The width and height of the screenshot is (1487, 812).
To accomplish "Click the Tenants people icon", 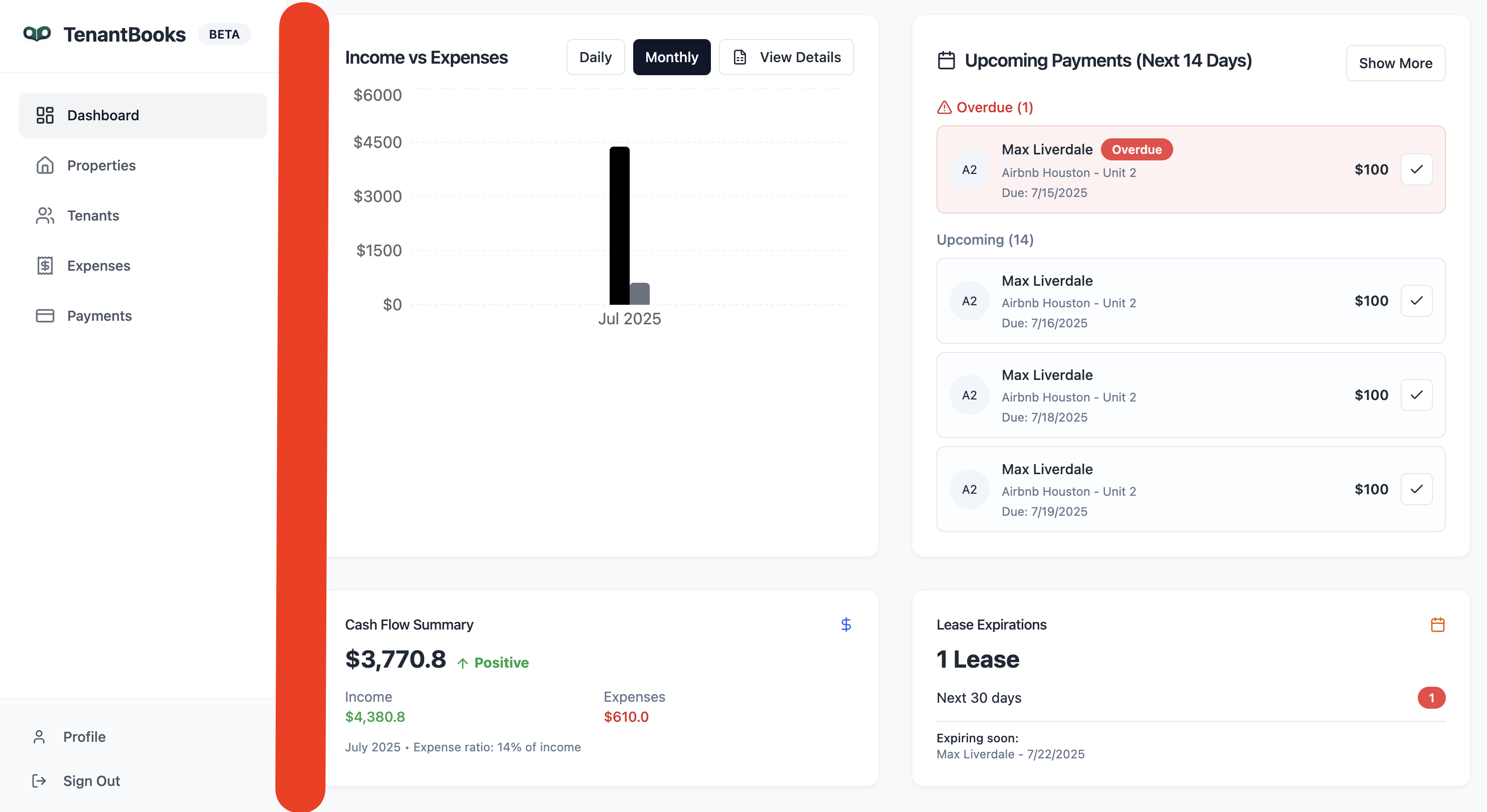I will [x=45, y=216].
